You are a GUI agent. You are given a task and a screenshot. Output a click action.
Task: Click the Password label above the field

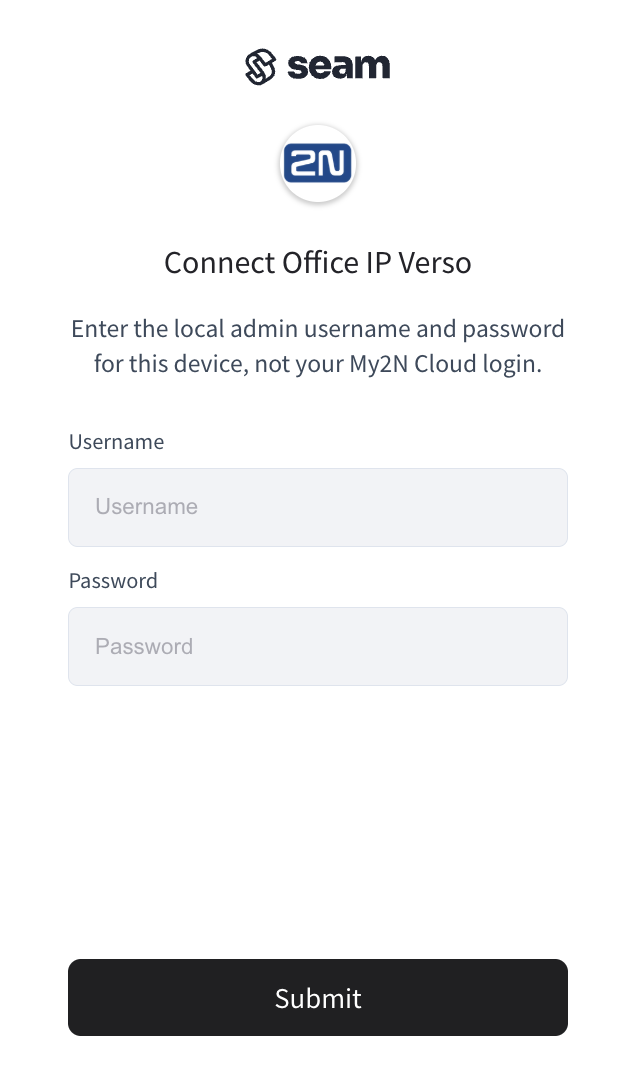[113, 580]
